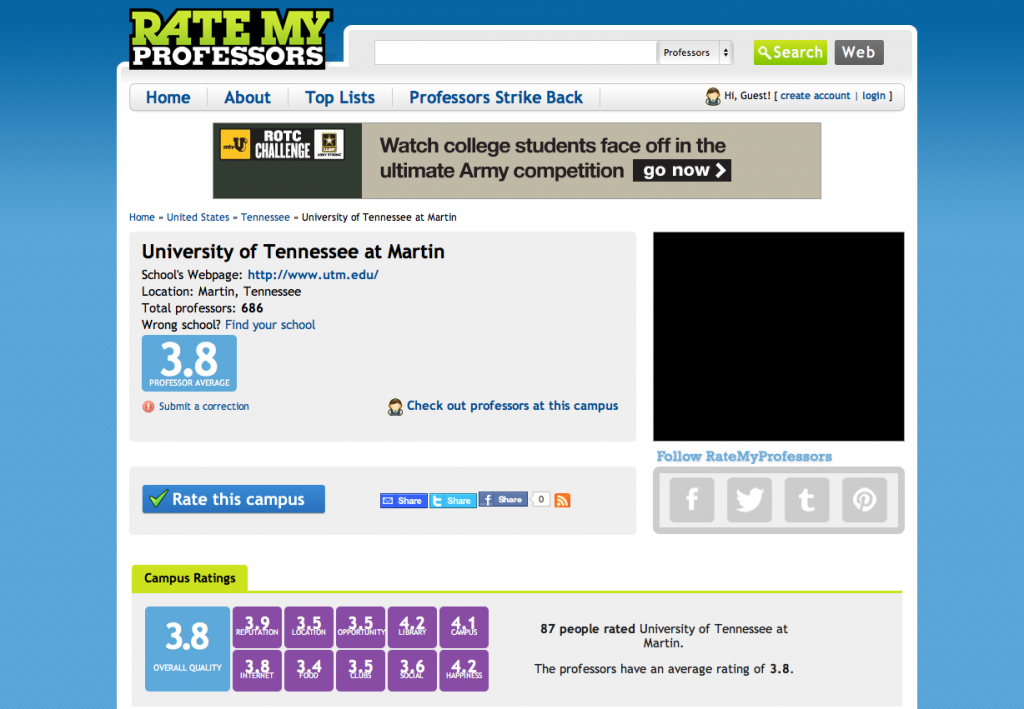This screenshot has height=709, width=1024.
Task: Share on Facebook Share button
Action: coord(503,499)
